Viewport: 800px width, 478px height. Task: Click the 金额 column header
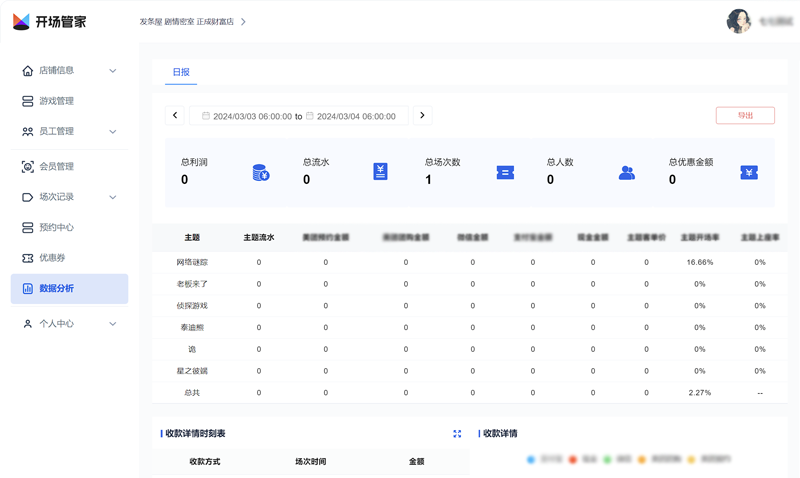[x=416, y=461]
